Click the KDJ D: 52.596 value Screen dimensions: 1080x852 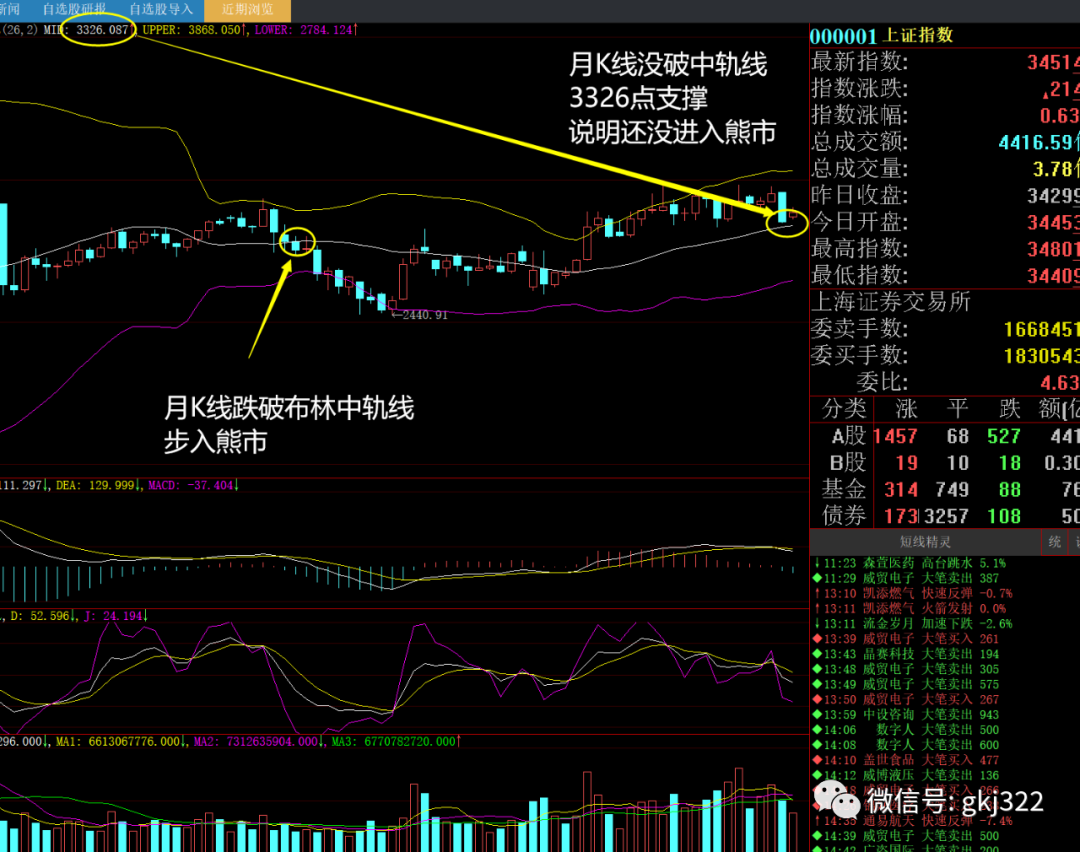[41, 616]
